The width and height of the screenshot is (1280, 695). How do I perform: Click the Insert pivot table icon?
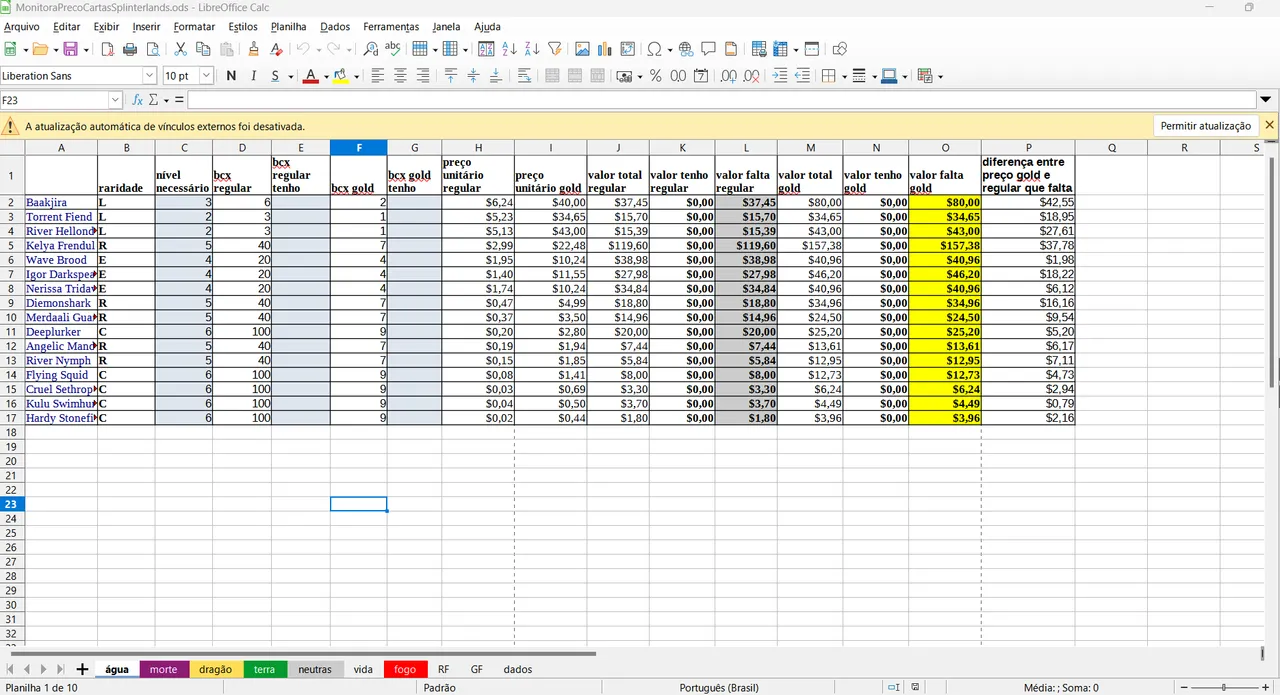pos(628,49)
